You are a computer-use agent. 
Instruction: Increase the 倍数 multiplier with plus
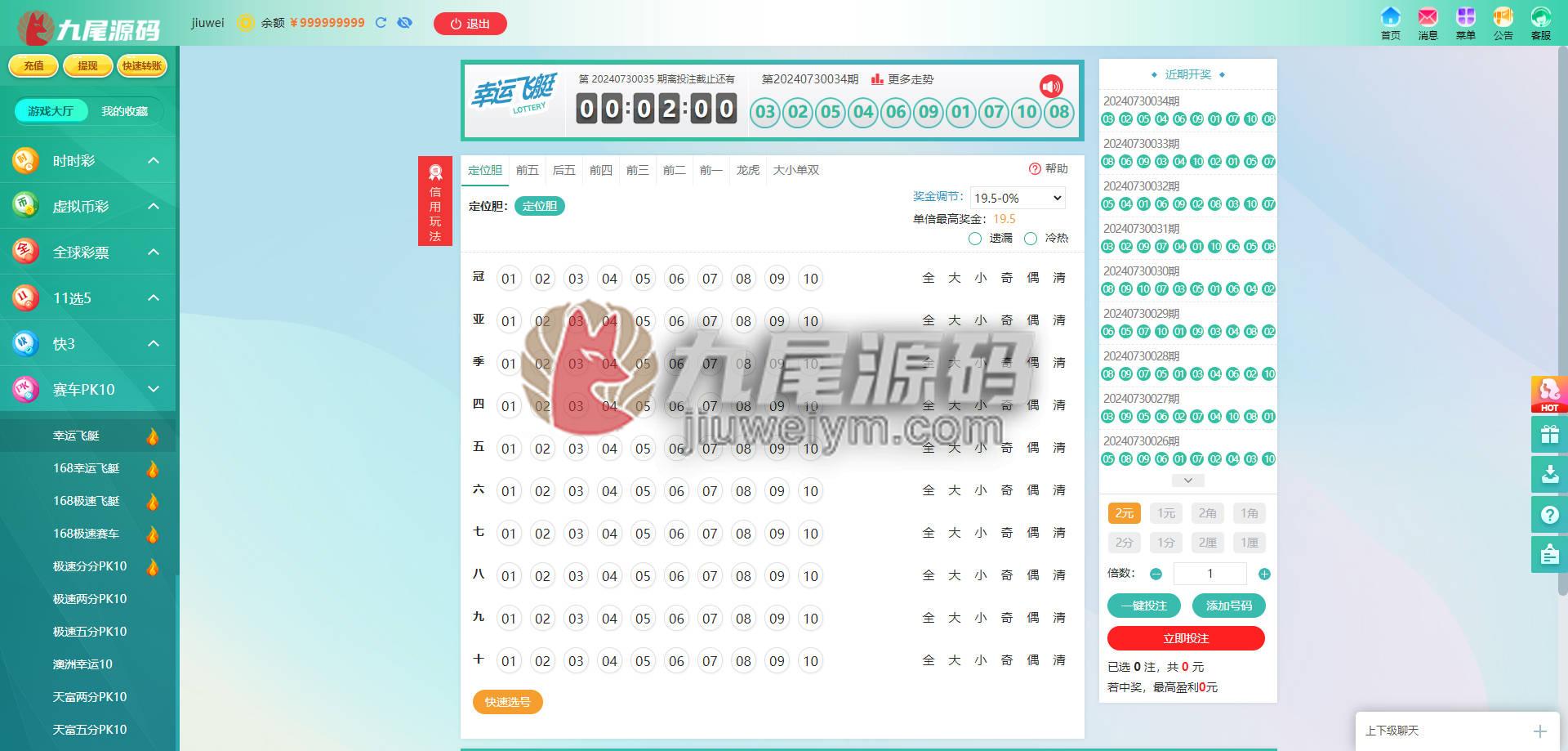pyautogui.click(x=1264, y=574)
